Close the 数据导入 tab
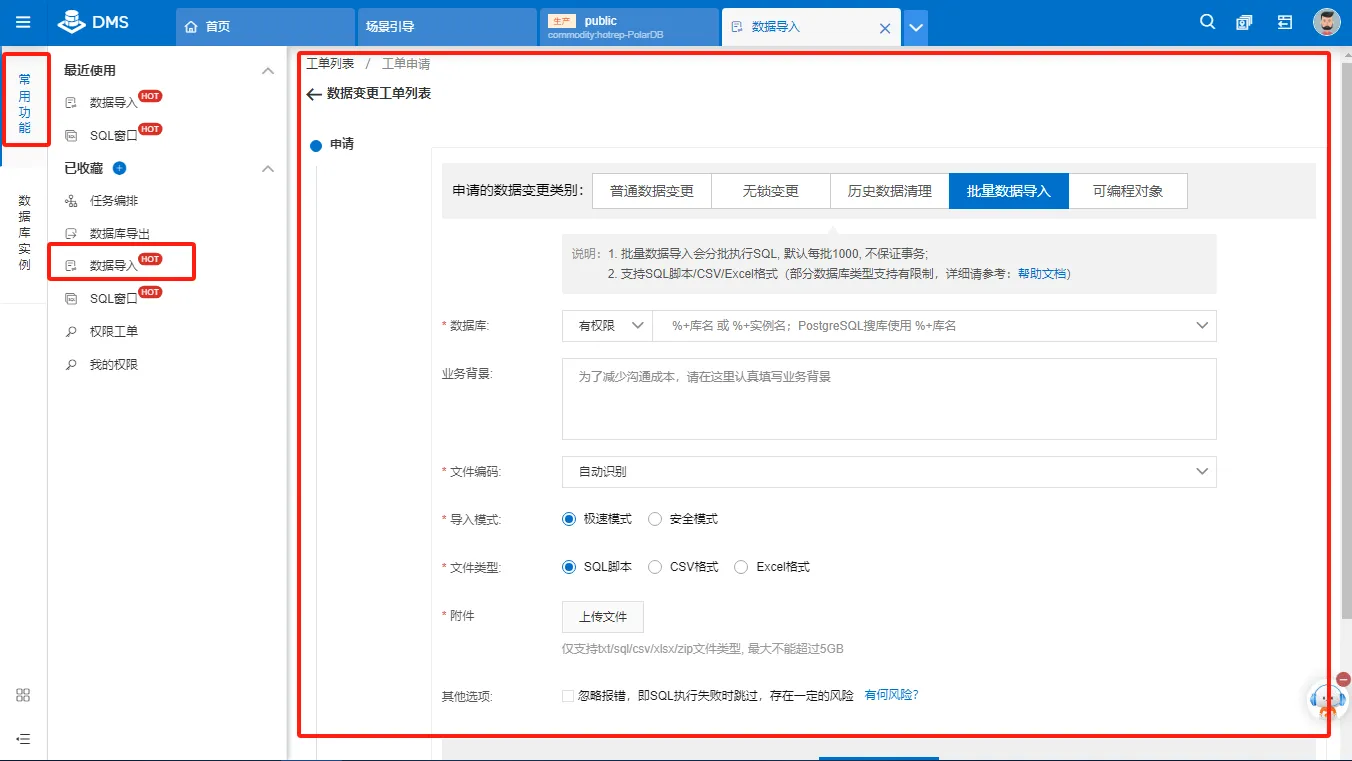Screen dimensions: 1352x761 (884, 28)
